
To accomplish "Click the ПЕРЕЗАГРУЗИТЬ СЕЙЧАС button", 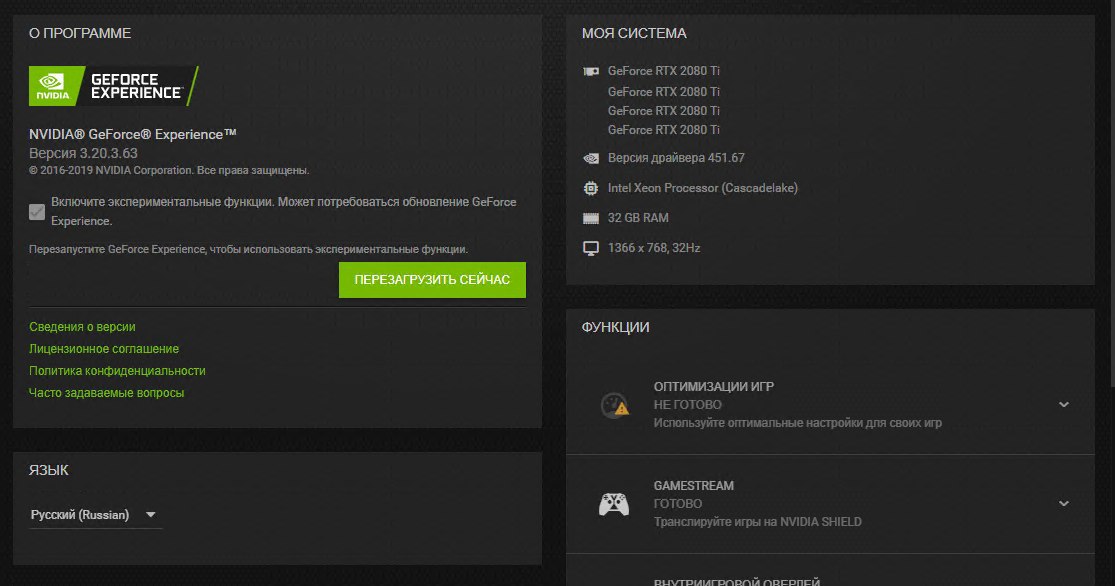I will pos(432,280).
